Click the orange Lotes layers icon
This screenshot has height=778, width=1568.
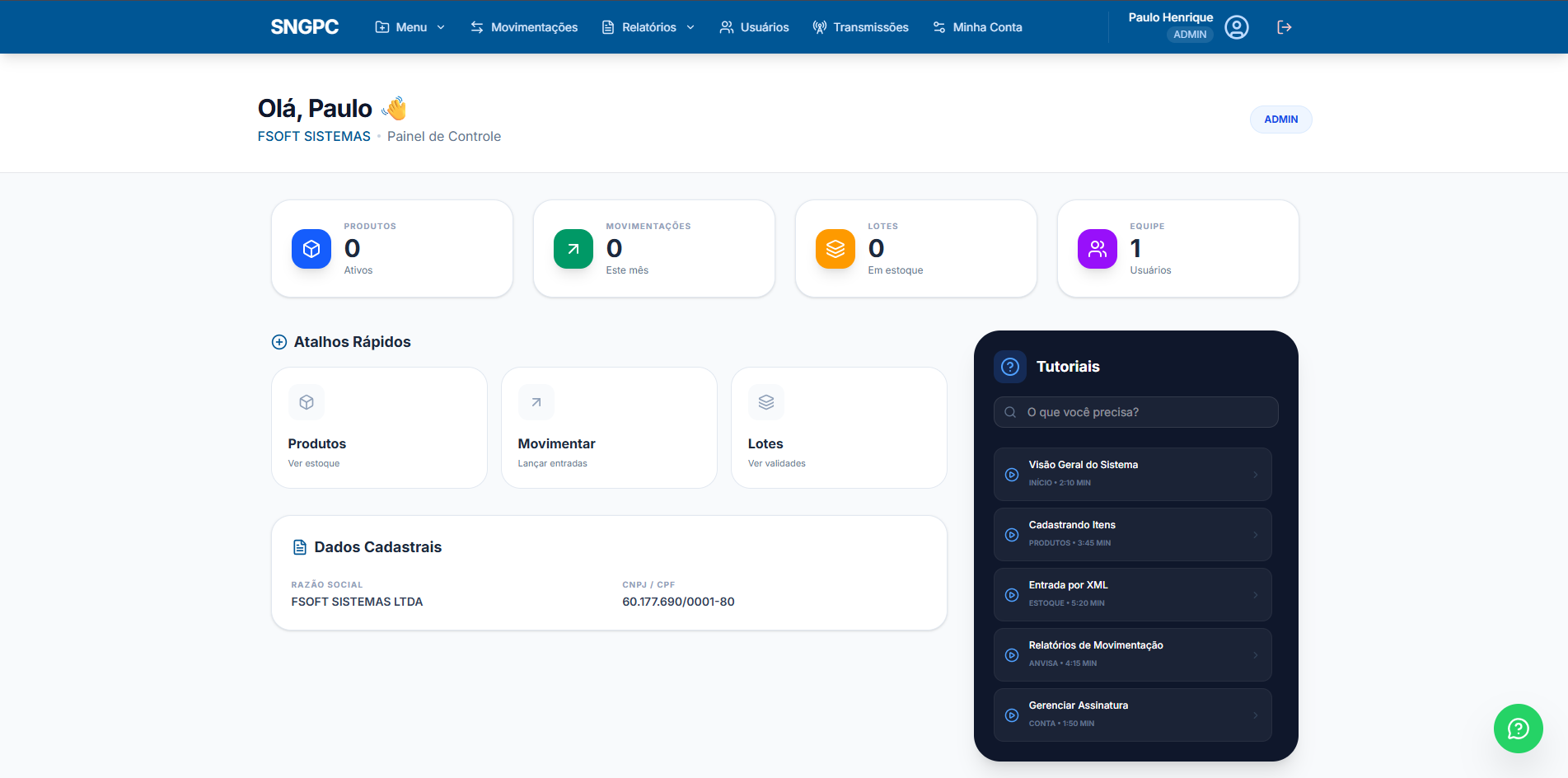point(835,249)
